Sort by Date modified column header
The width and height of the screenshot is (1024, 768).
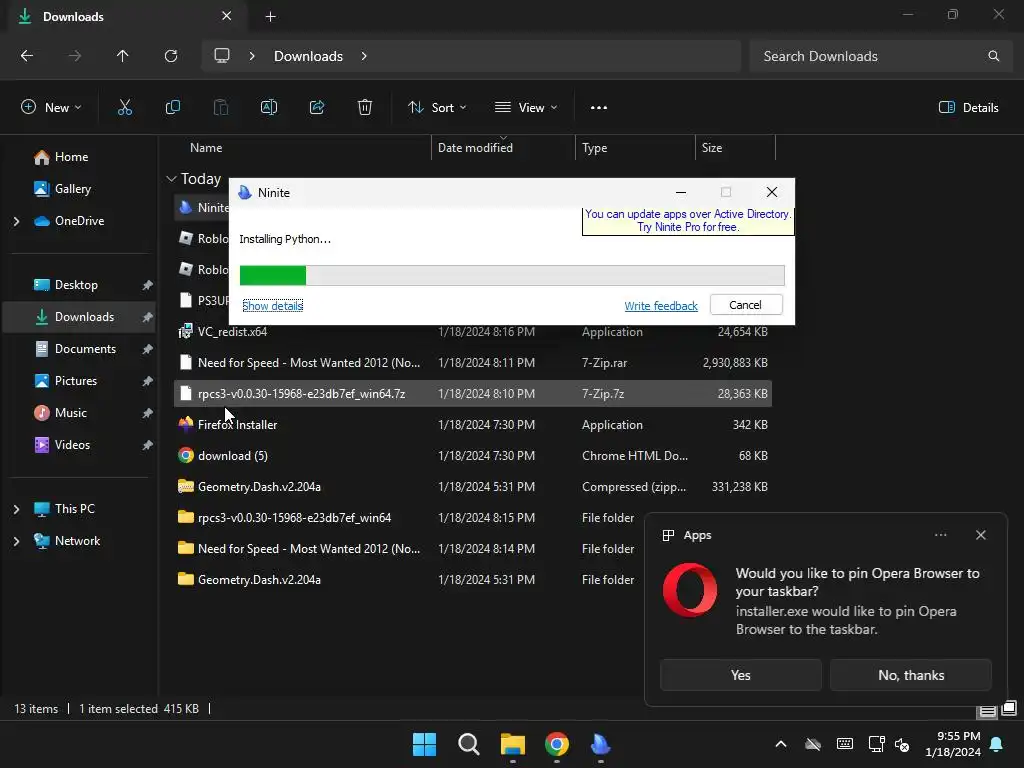point(503,148)
